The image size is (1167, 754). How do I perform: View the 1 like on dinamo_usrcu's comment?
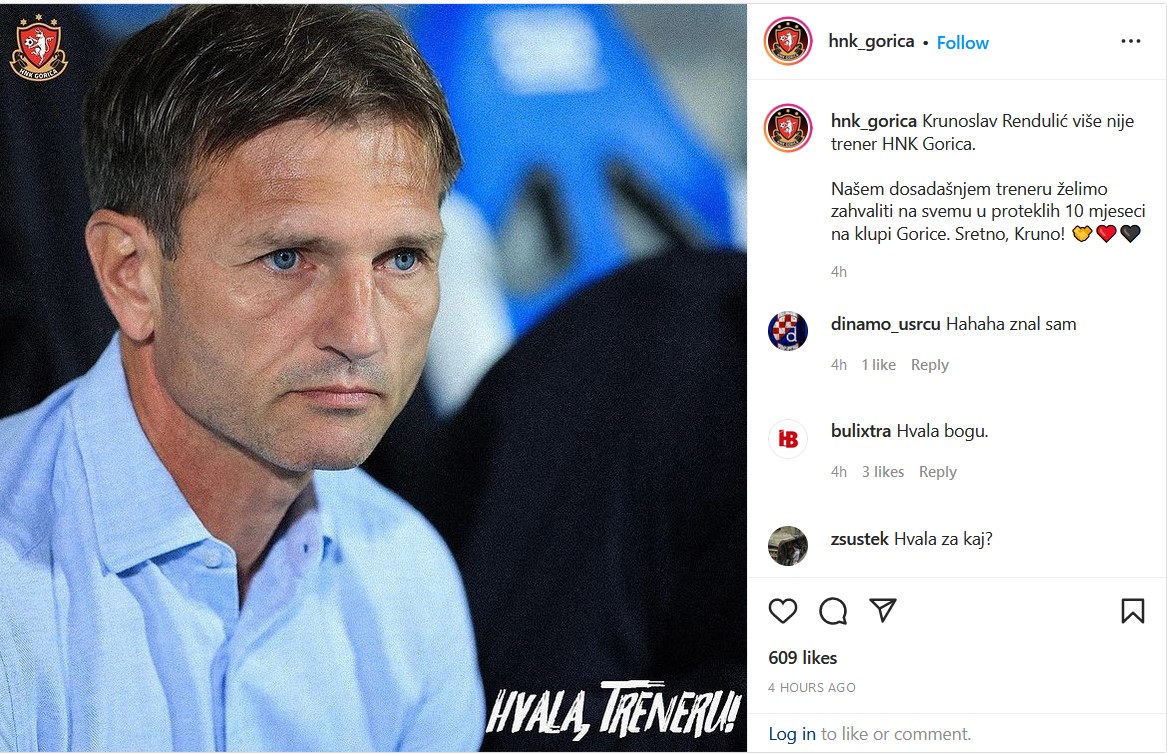(878, 365)
